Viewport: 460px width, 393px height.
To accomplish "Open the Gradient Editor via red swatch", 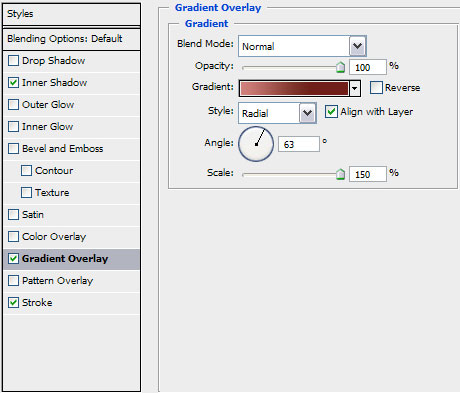I will pos(294,88).
